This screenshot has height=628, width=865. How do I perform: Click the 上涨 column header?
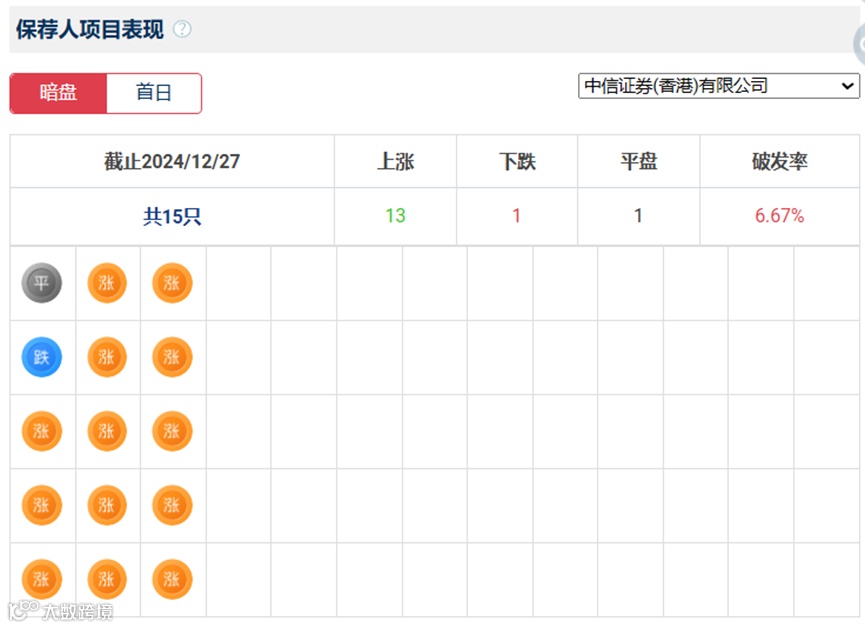pyautogui.click(x=395, y=162)
